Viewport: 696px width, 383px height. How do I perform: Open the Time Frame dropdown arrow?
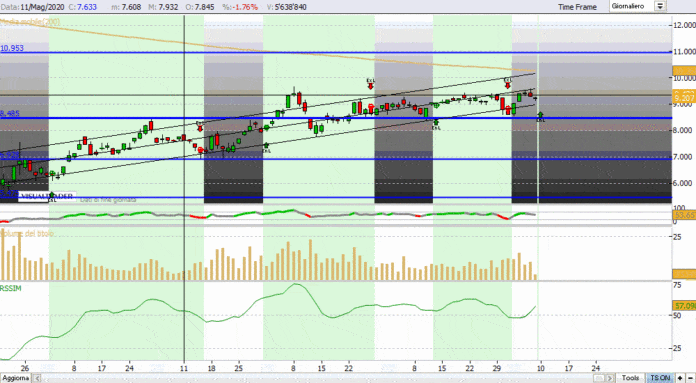(660, 6)
